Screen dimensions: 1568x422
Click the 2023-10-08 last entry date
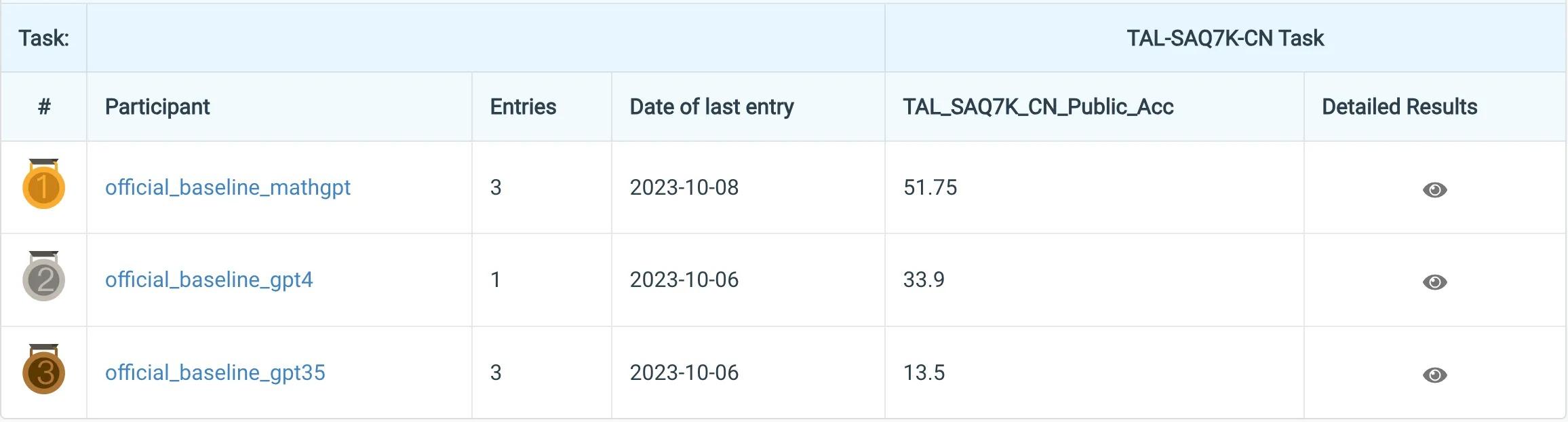(x=684, y=187)
